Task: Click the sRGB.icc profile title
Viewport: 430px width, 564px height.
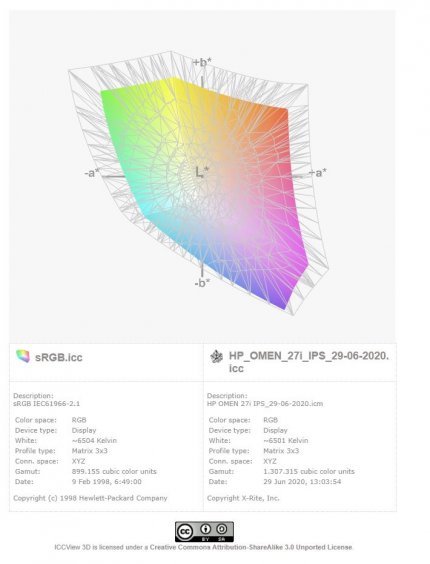Action: coord(59,357)
